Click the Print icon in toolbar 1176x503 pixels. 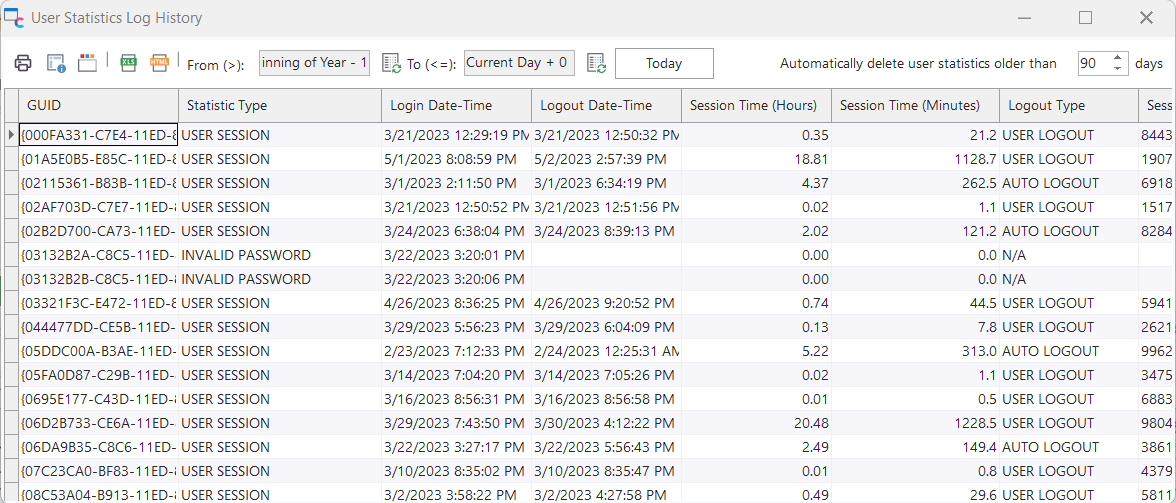23,63
